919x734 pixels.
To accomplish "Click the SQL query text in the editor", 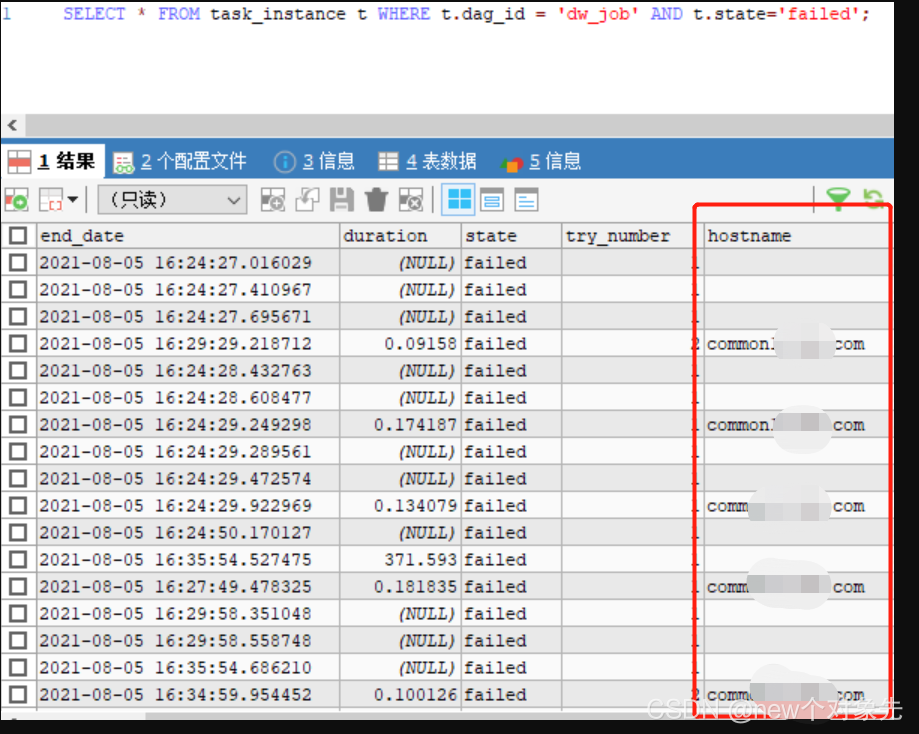I will click(467, 13).
